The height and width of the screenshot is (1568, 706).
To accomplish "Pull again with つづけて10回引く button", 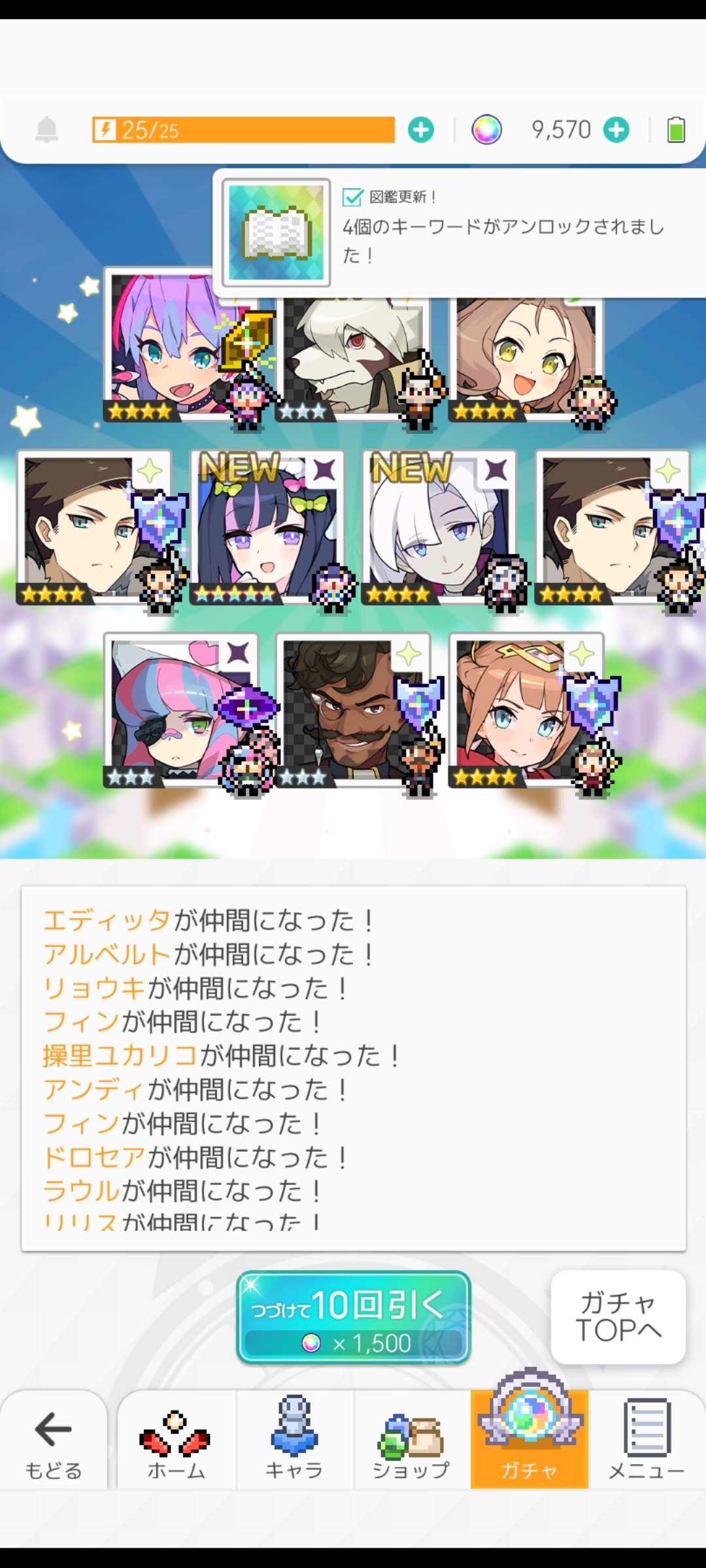I will pyautogui.click(x=353, y=1318).
